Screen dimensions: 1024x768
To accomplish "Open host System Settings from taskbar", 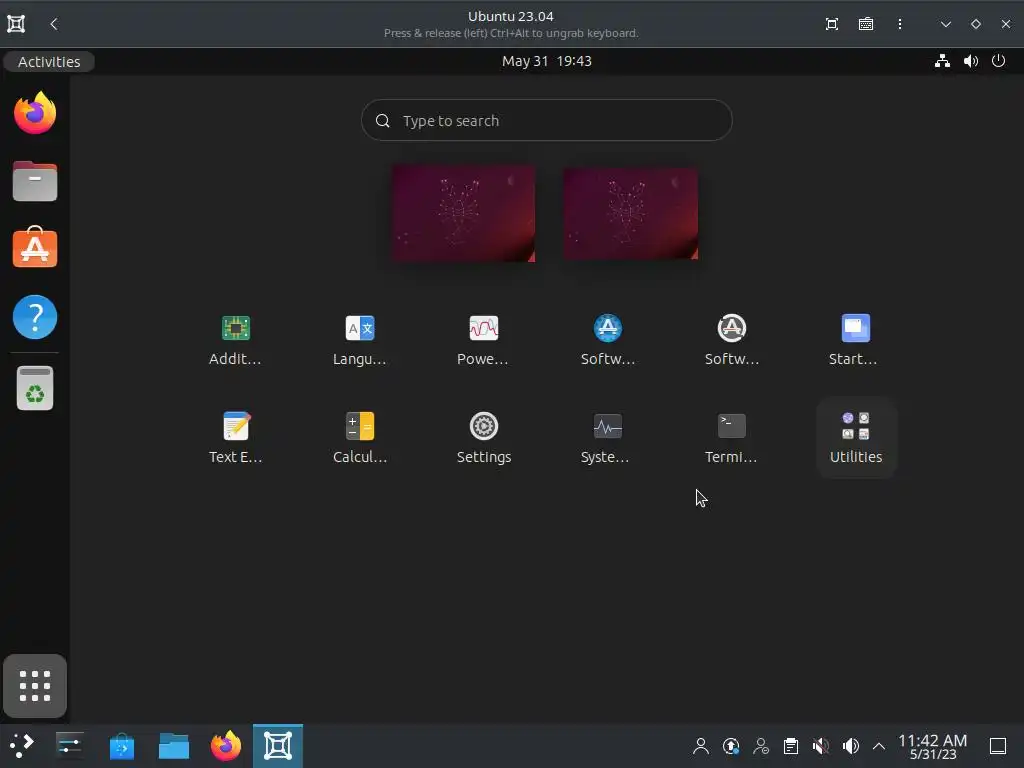I will point(70,746).
